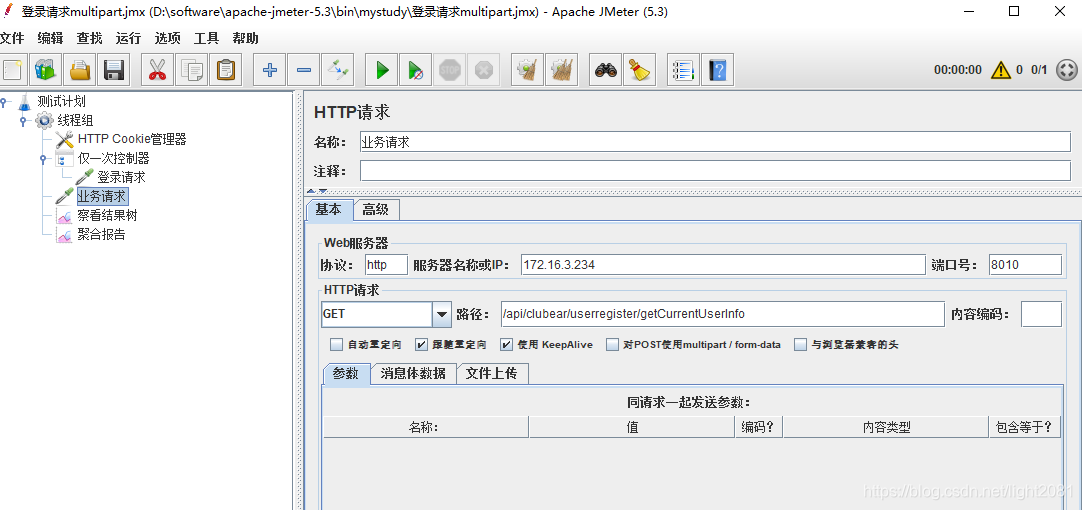
Task: Select 仅一次控制器 in the tree
Action: (x=113, y=159)
